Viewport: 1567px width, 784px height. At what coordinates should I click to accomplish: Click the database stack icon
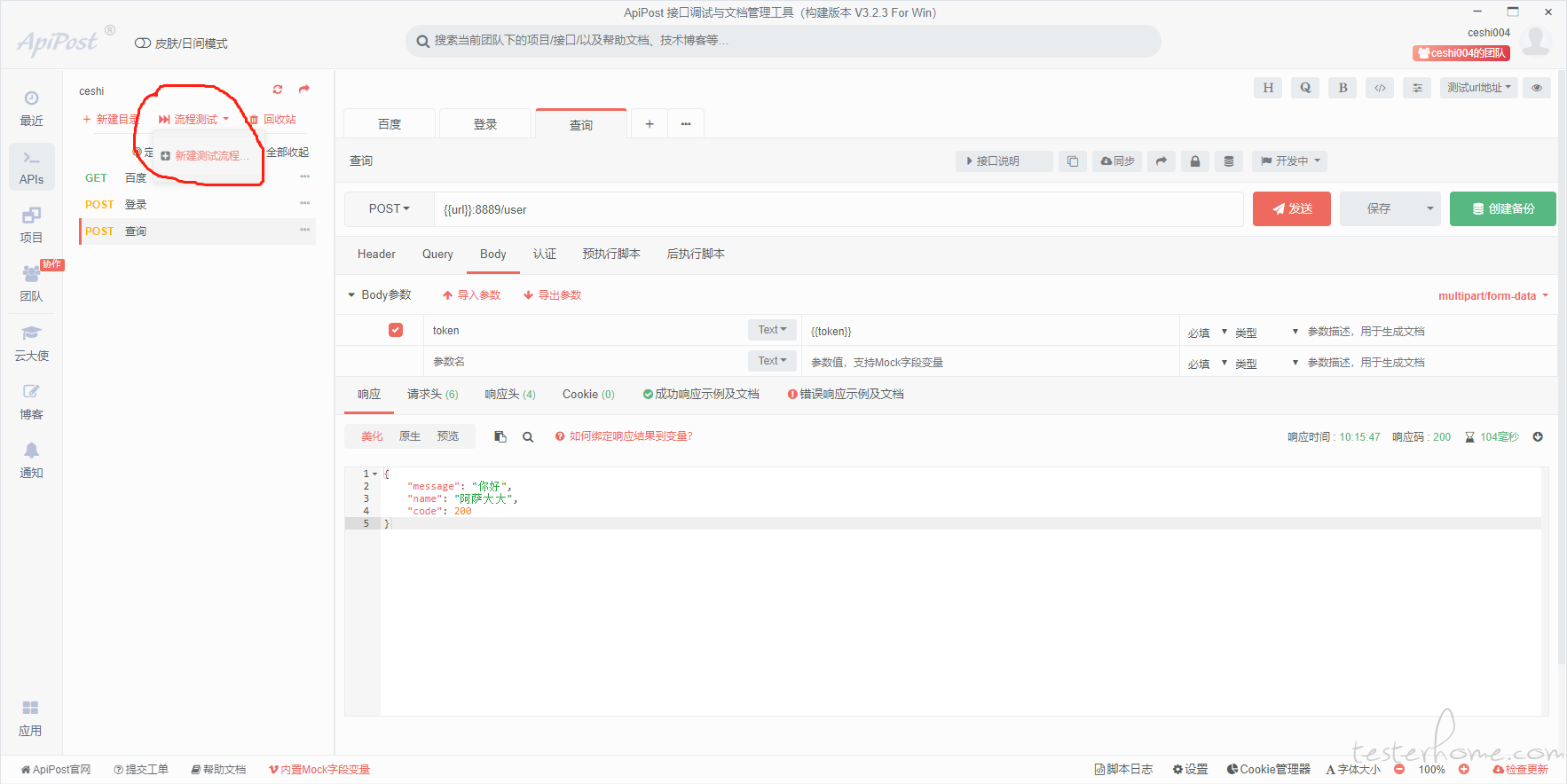click(x=1229, y=161)
